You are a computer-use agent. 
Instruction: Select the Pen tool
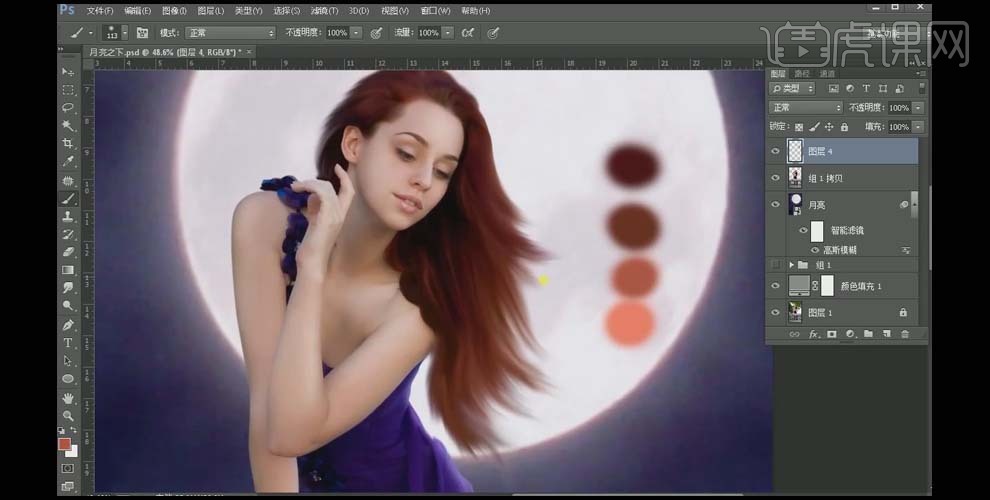click(68, 325)
